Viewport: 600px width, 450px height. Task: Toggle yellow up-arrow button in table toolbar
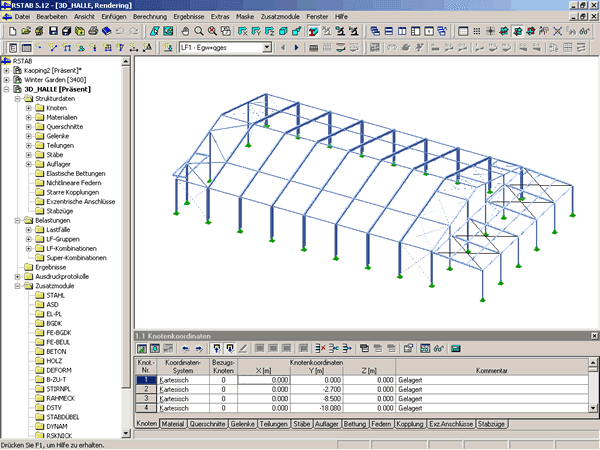(x=217, y=349)
